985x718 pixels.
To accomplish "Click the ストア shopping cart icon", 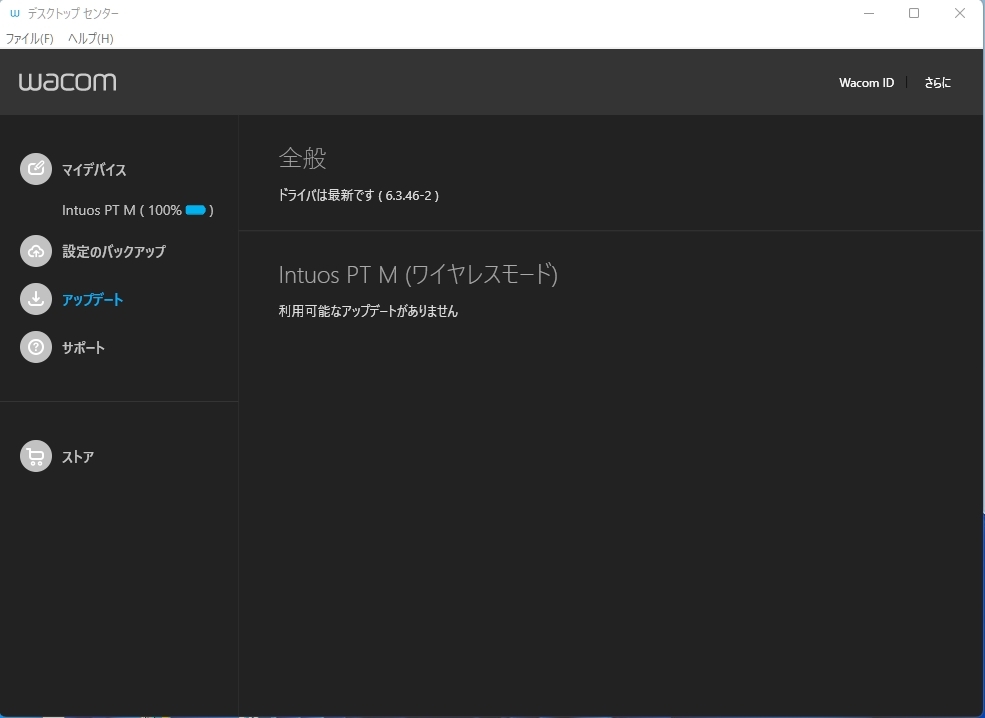I will coord(36,456).
